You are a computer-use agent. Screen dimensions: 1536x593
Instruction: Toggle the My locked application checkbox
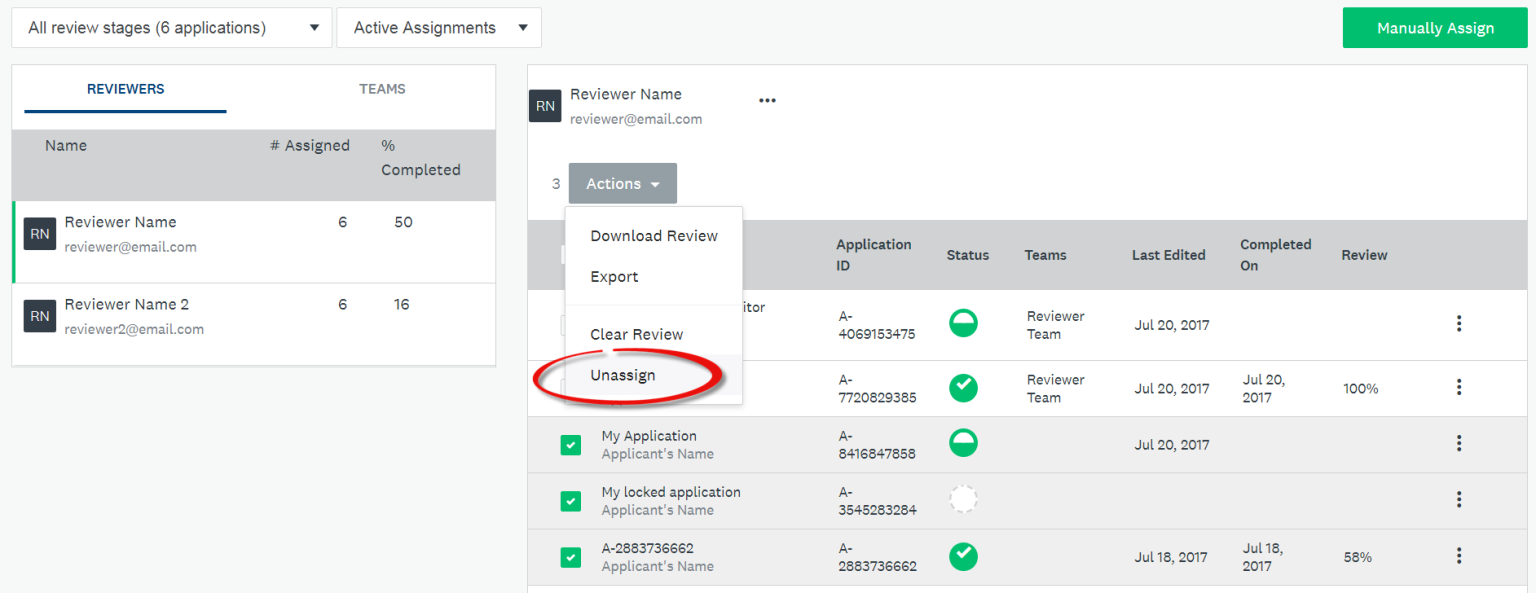click(570, 501)
